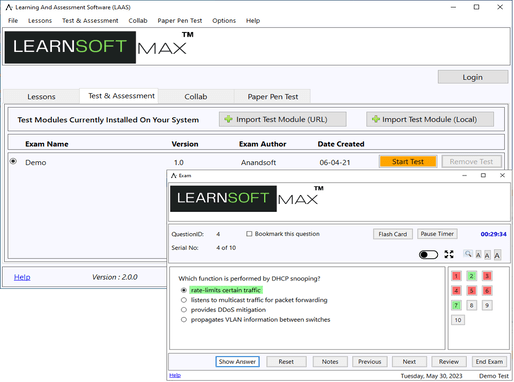Click the fullscreen expand icon in Exam window
Screen dimensions: 514x382
(449, 254)
